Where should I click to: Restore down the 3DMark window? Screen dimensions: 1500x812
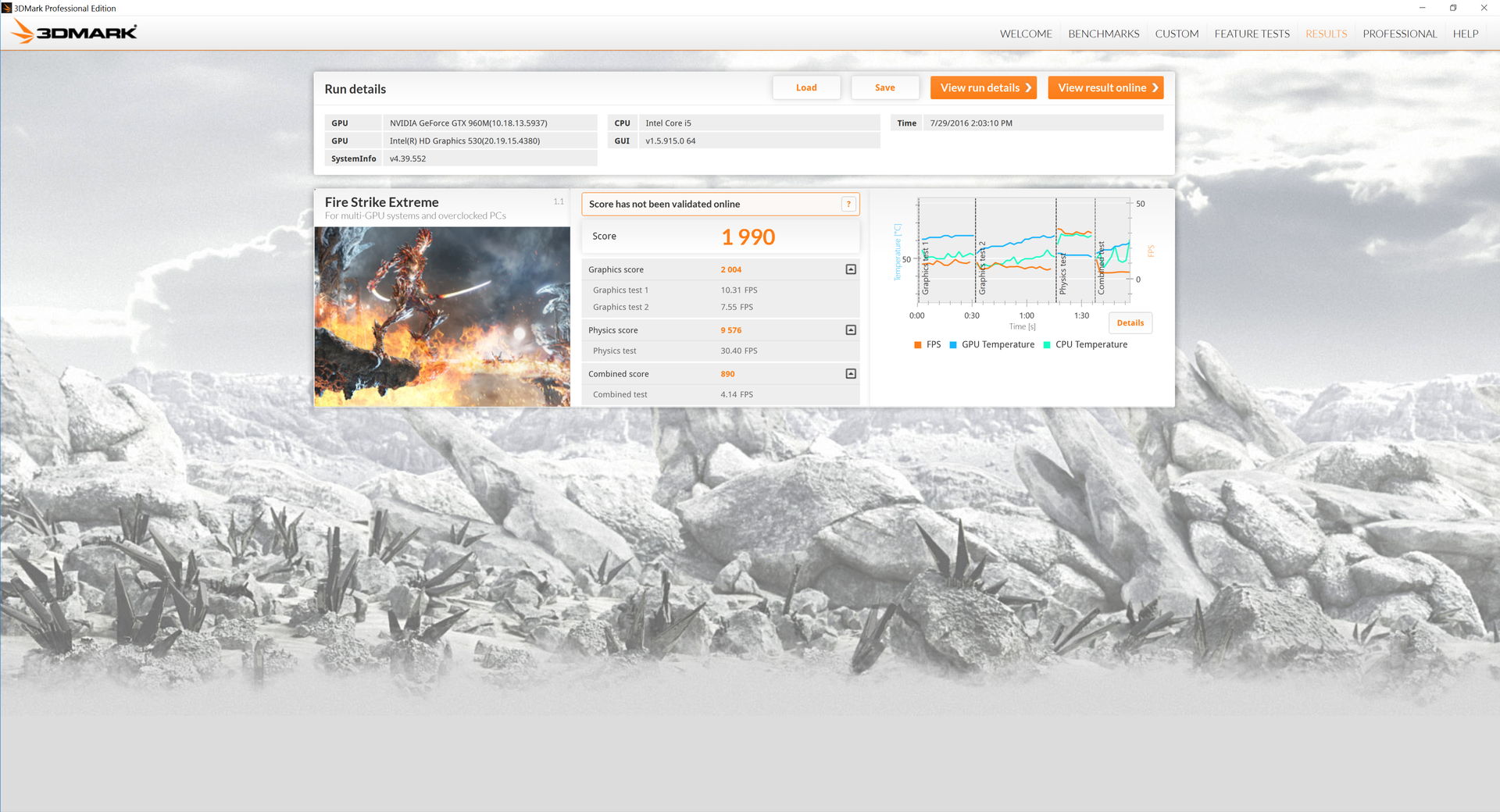click(x=1453, y=8)
